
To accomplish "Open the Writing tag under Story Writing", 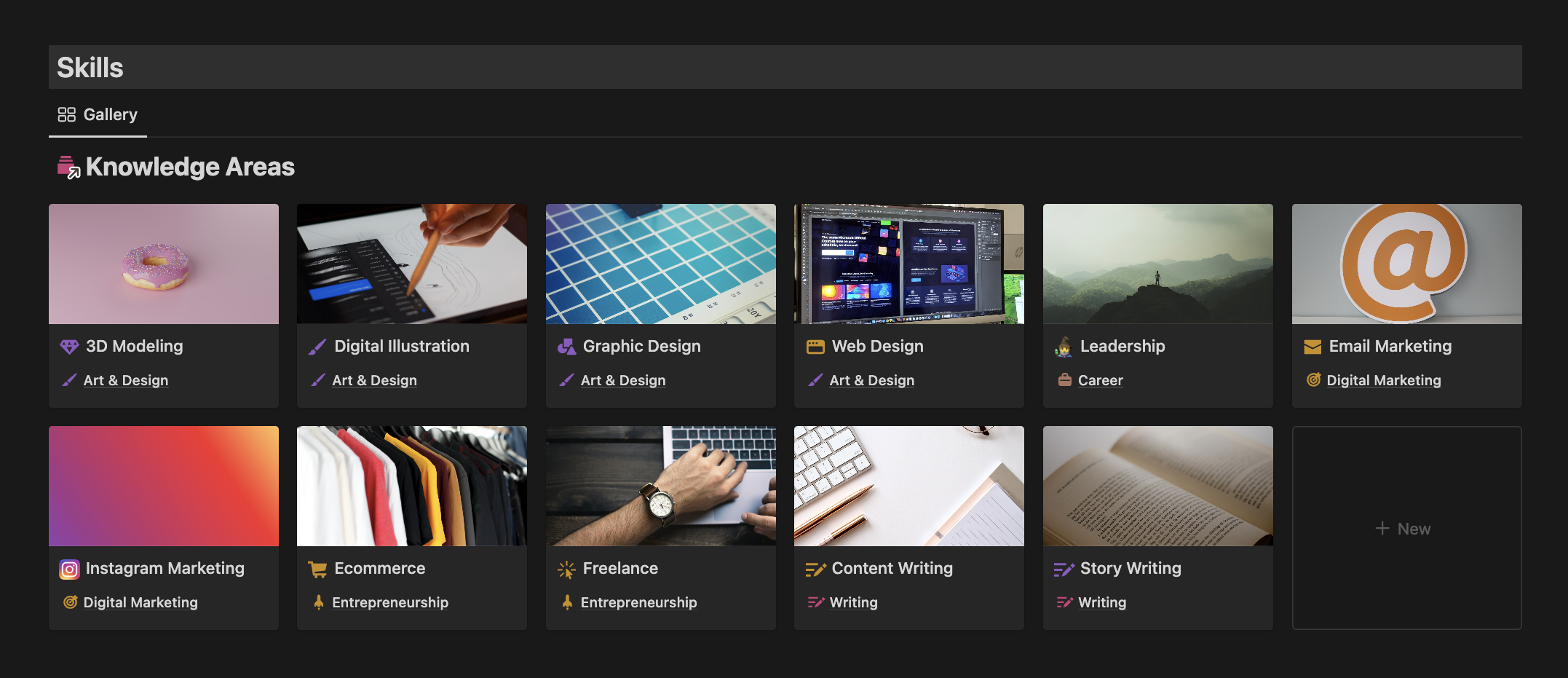I will point(1101,602).
